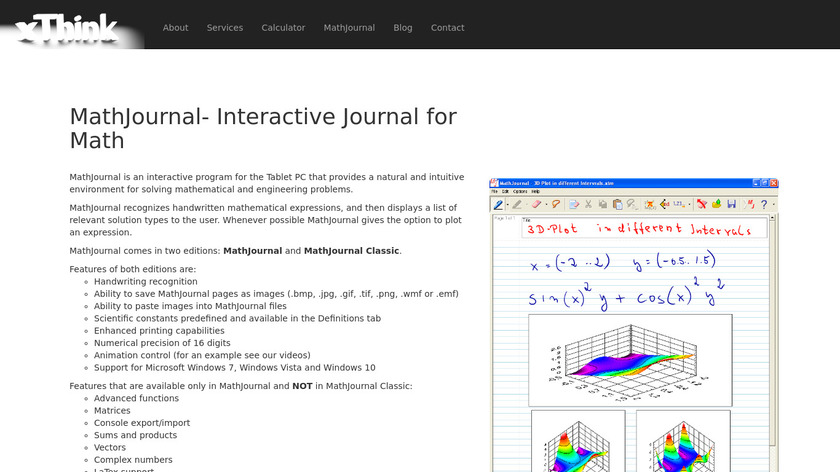Open the Contact navigation item
The image size is (840, 472).
coord(447,28)
